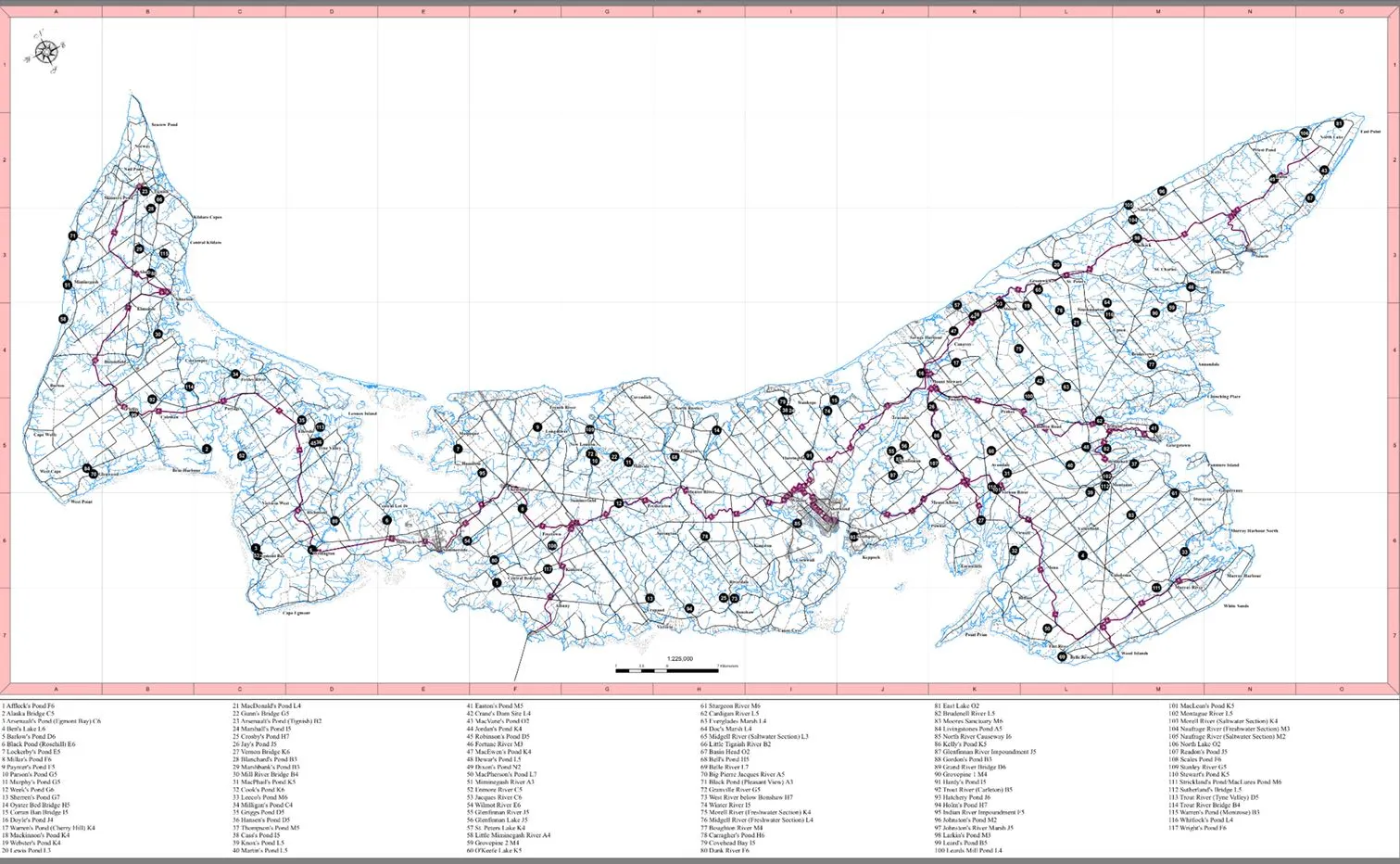This screenshot has width=1400, height=864.
Task: Select site marker 114 near Cascumpec
Action: tap(189, 387)
